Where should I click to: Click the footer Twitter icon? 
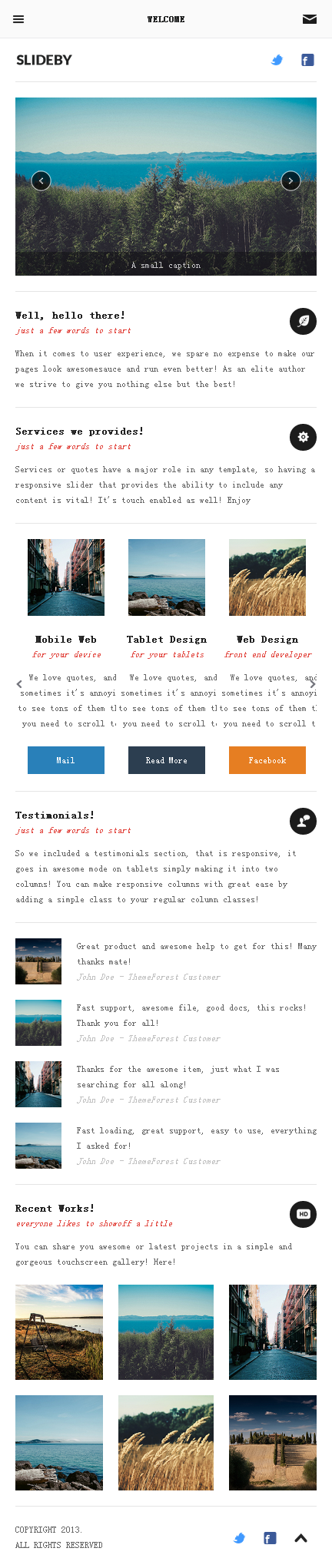coord(240,1538)
